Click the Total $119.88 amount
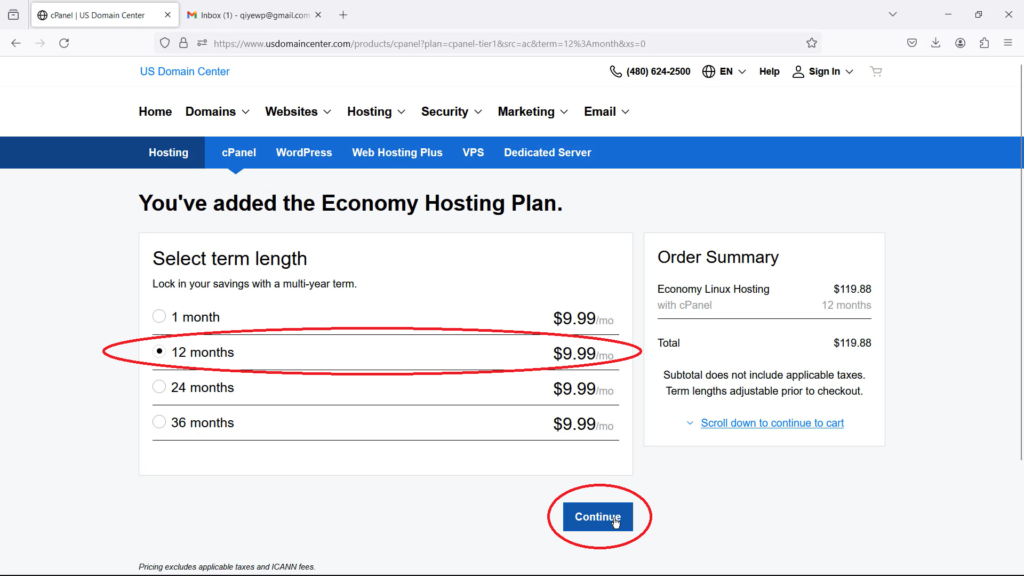Viewport: 1024px width, 576px height. coord(852,343)
